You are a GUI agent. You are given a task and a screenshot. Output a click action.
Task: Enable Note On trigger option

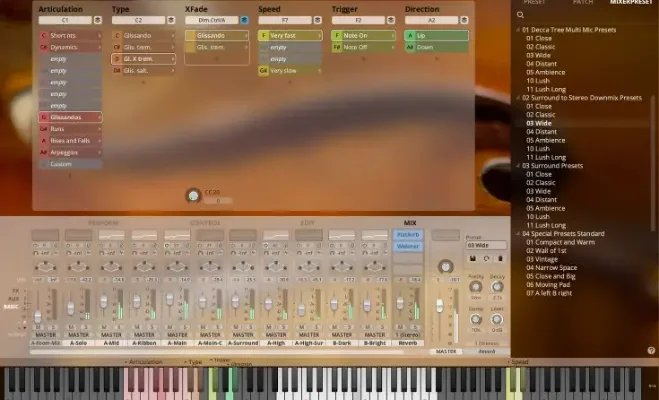(357, 35)
